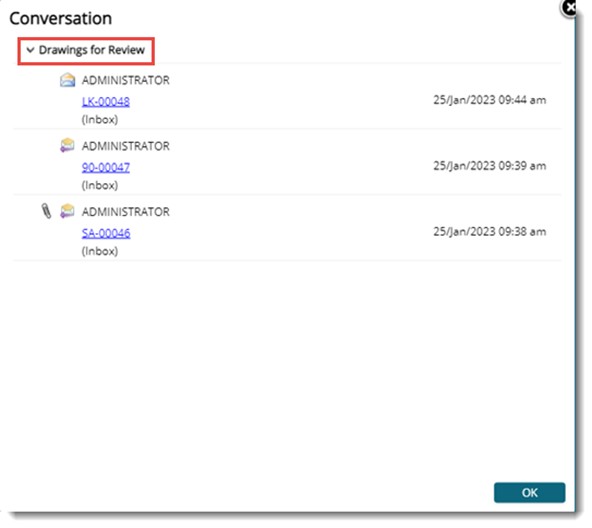The width and height of the screenshot is (592, 528).
Task: Open the 90-00047 mail link
Action: pyautogui.click(x=106, y=167)
